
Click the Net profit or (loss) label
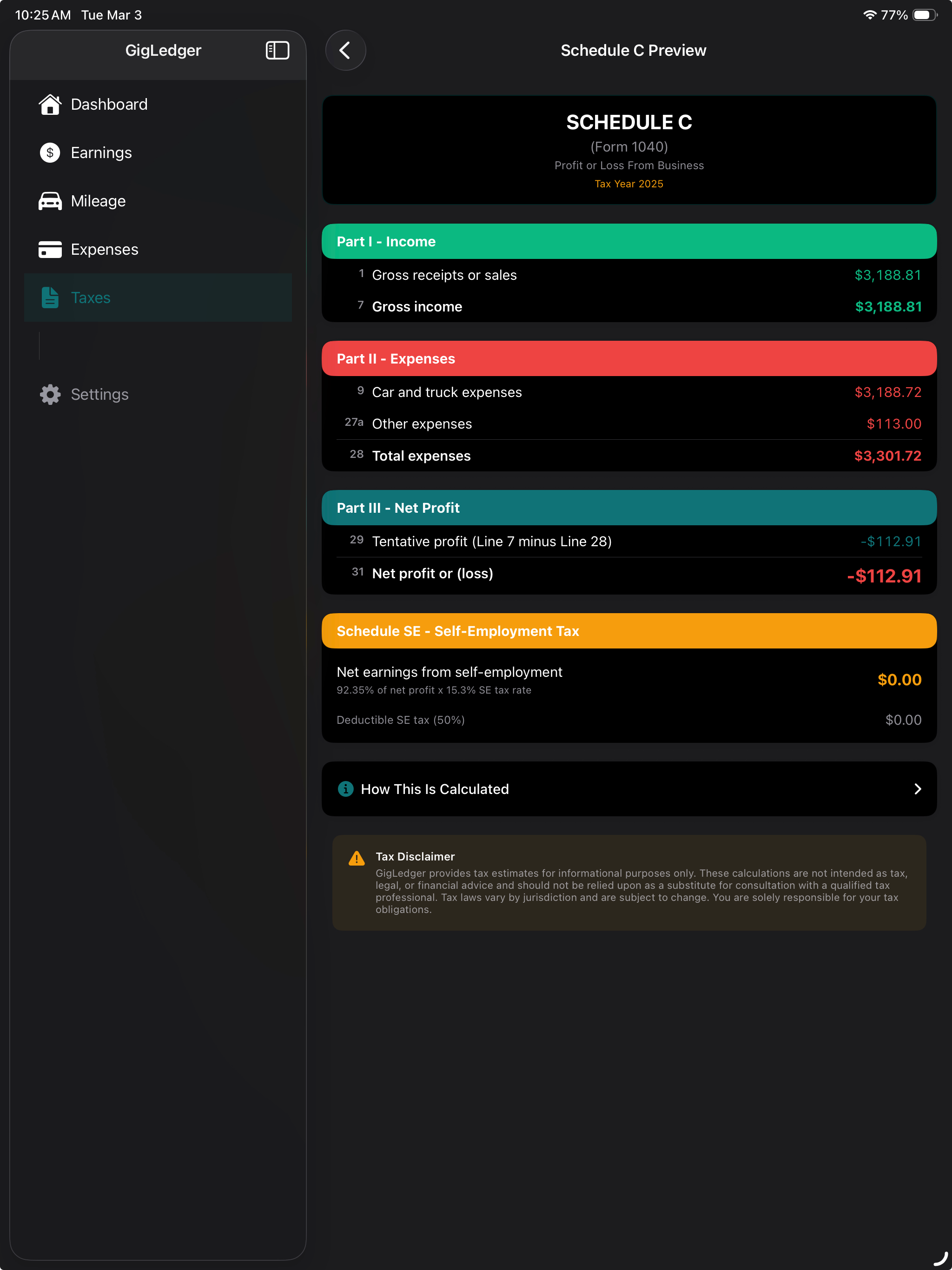432,574
